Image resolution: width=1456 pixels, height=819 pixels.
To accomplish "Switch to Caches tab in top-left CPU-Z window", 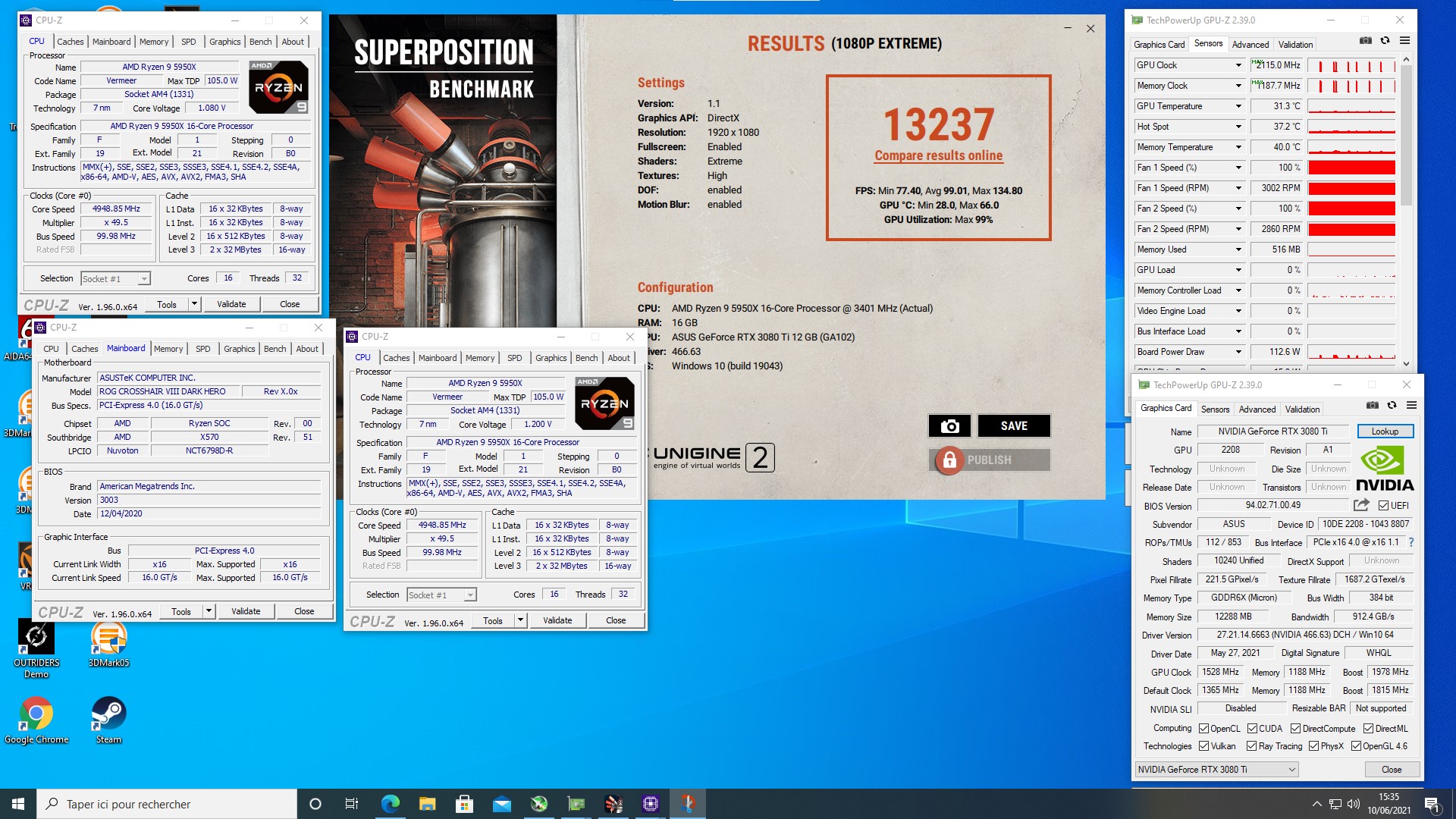I will click(70, 42).
